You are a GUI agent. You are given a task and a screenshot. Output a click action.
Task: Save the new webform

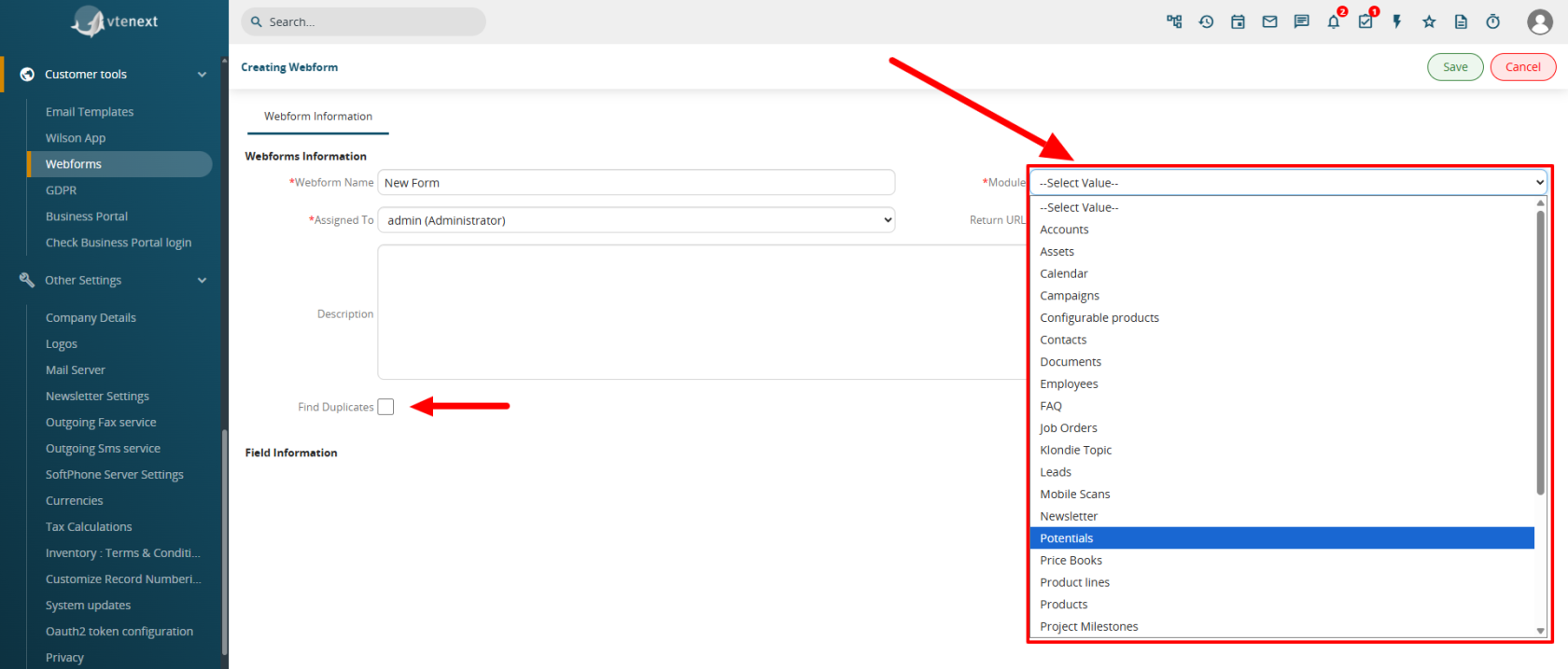[1455, 67]
